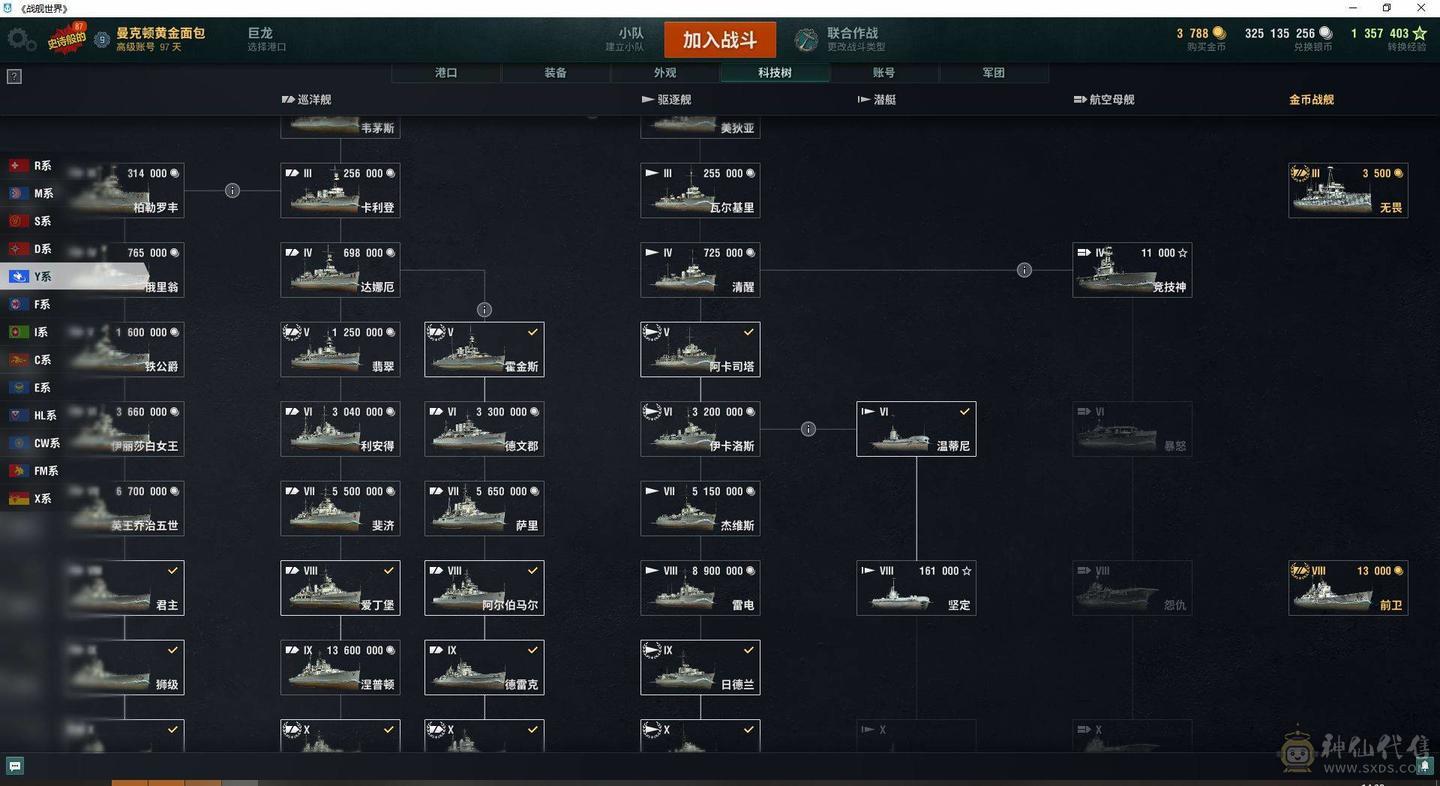
Task: Select the F系 nation flag
Action: pyautogui.click(x=18, y=304)
